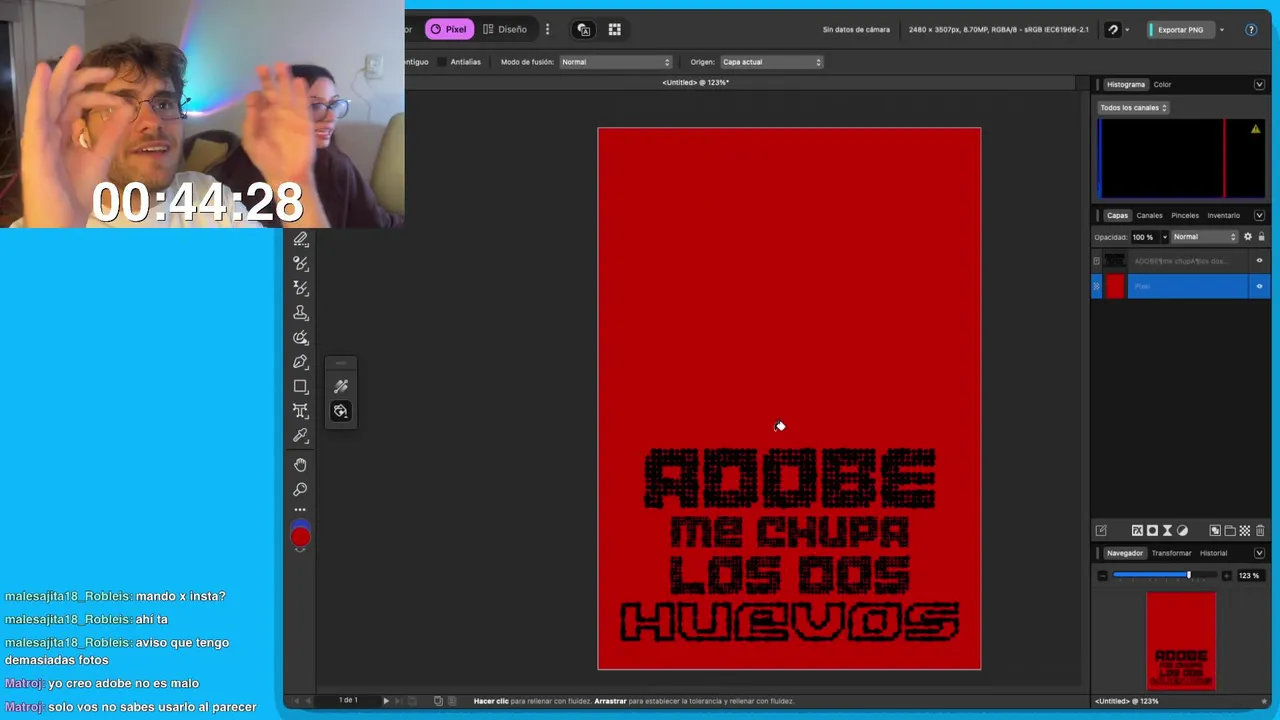Open the Exportar PNG dropdown arrow
Viewport: 1280px width, 720px height.
(1222, 30)
